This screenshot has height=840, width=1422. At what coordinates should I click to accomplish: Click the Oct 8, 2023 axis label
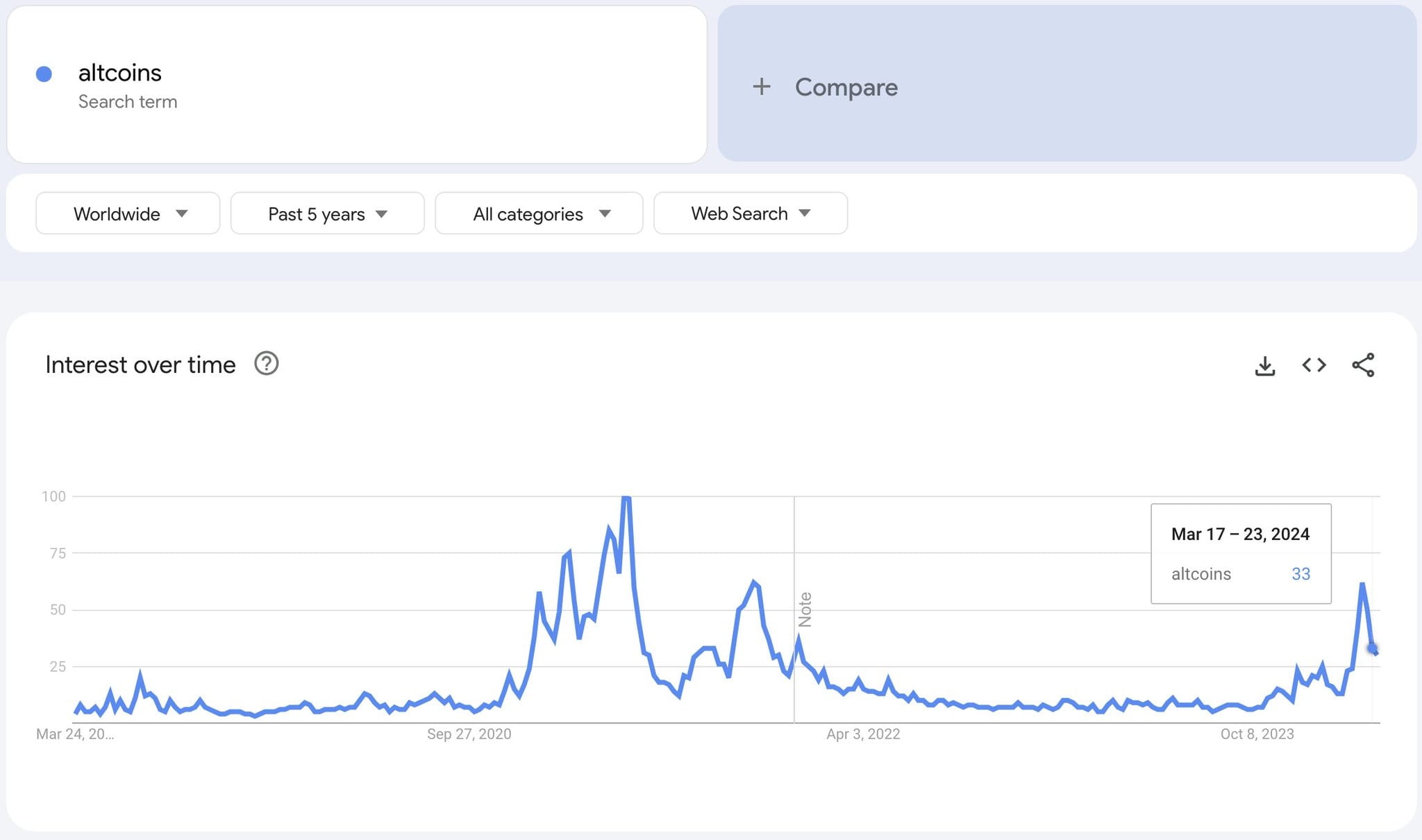coord(1257,734)
